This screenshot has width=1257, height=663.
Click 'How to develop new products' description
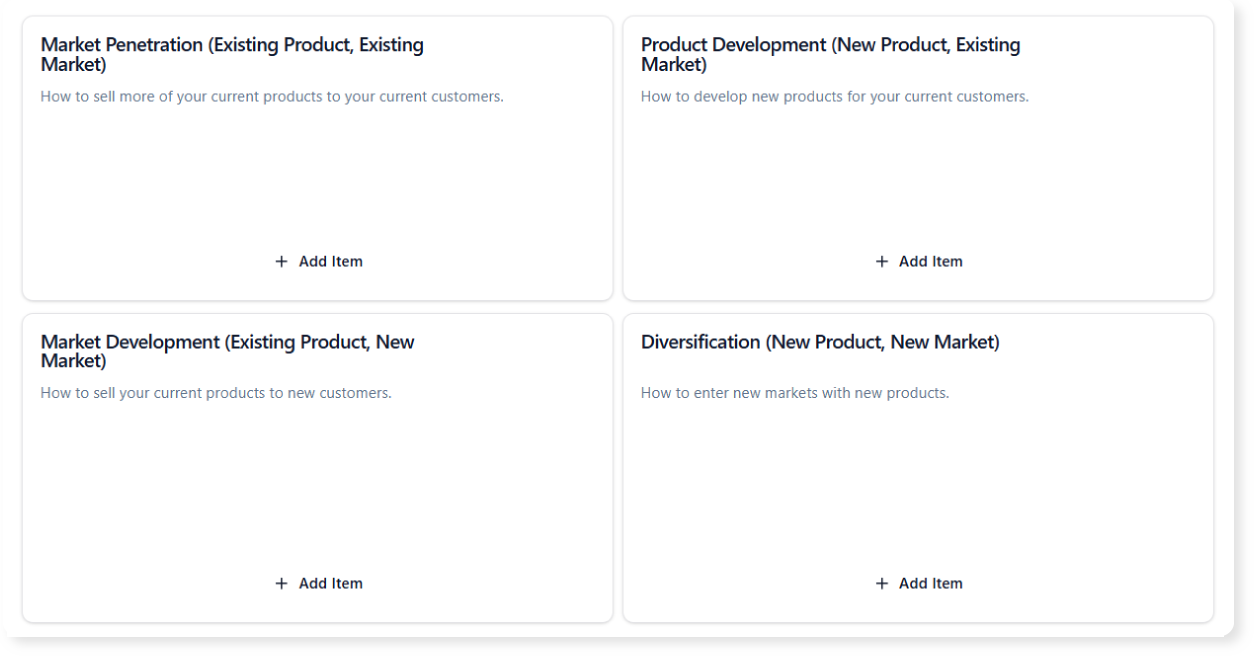click(x=835, y=97)
